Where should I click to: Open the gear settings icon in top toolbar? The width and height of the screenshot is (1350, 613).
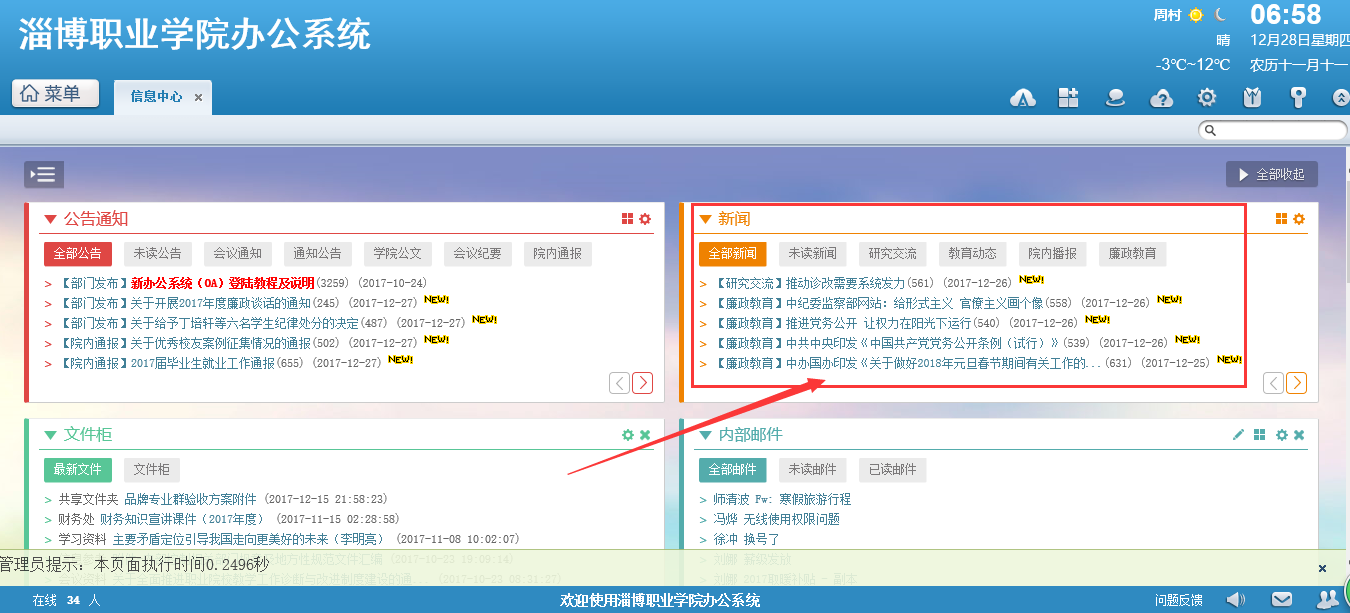coord(1207,97)
